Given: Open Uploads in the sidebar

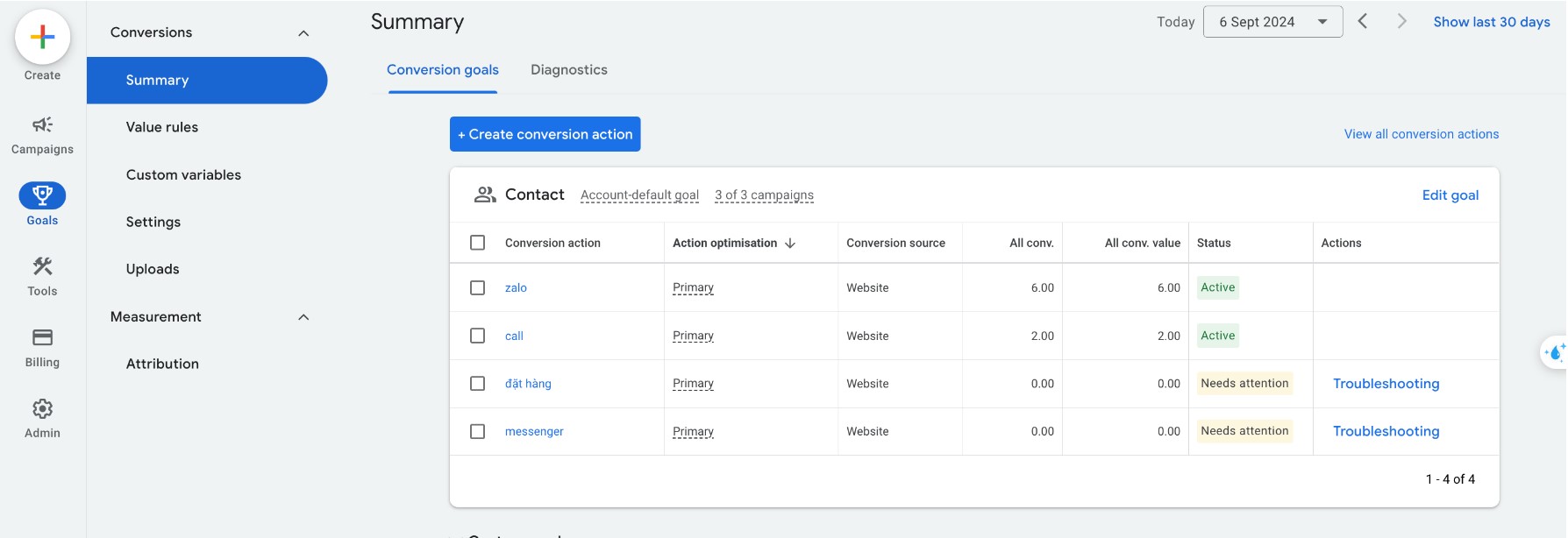Looking at the screenshot, I should tap(153, 269).
